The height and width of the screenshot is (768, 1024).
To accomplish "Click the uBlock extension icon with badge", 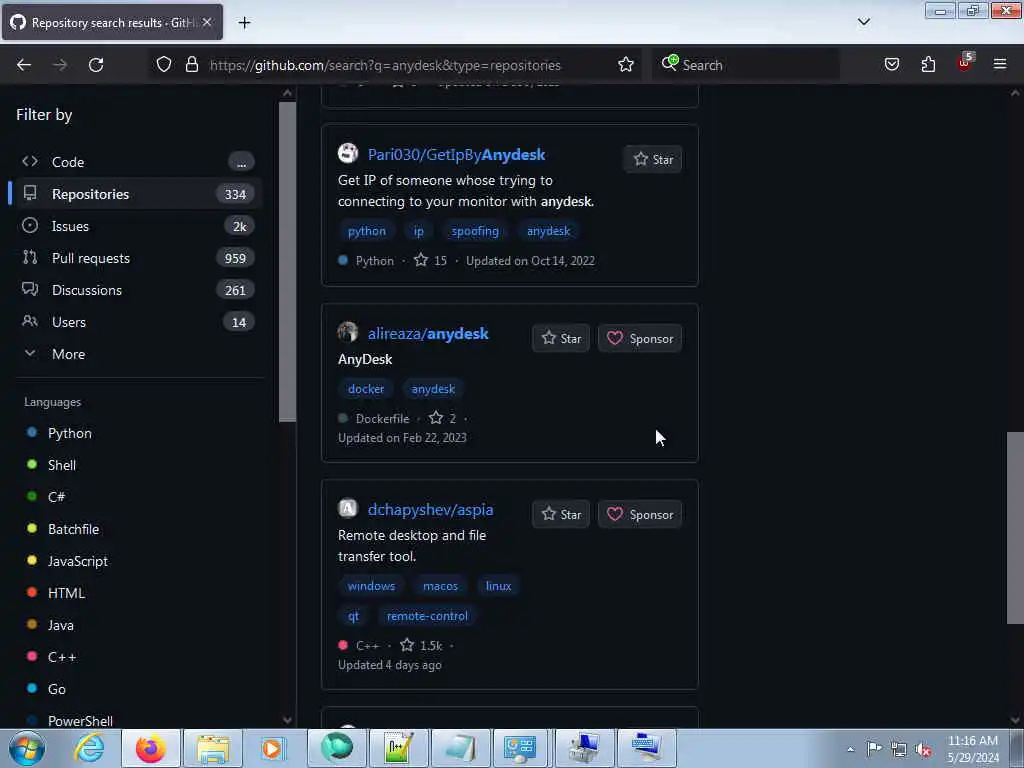I will point(965,63).
